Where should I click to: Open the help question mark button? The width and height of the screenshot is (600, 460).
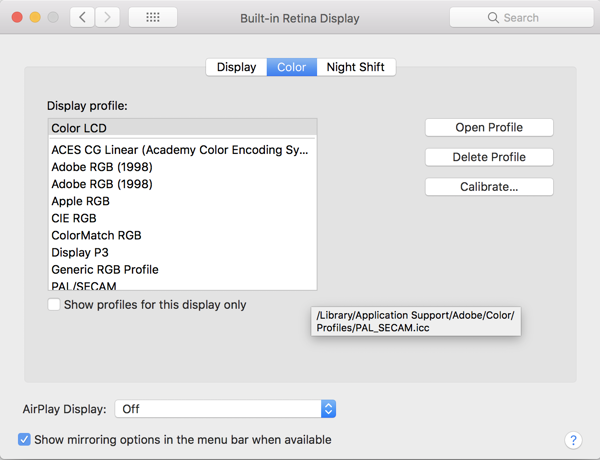[573, 440]
